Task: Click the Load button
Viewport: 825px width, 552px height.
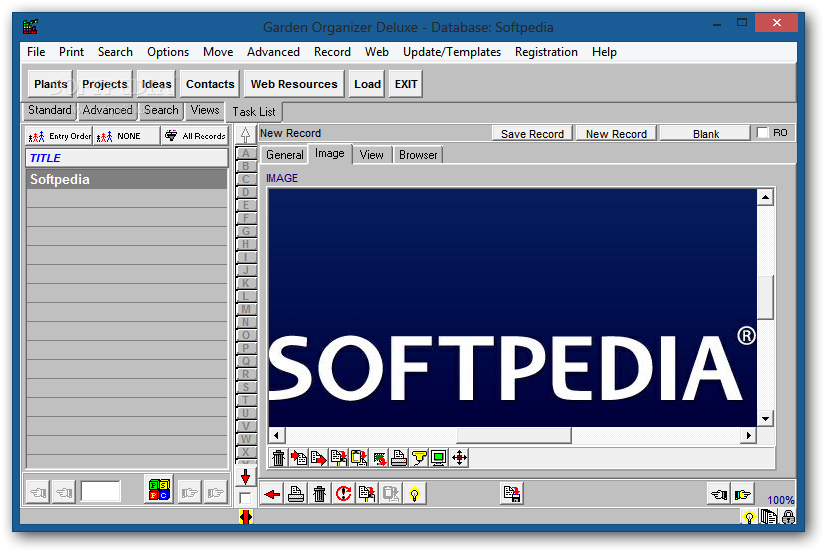Action: pos(367,84)
